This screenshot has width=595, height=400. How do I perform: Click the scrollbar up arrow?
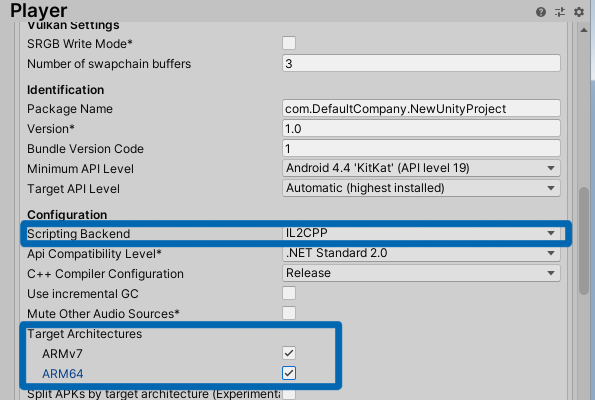[x=584, y=30]
